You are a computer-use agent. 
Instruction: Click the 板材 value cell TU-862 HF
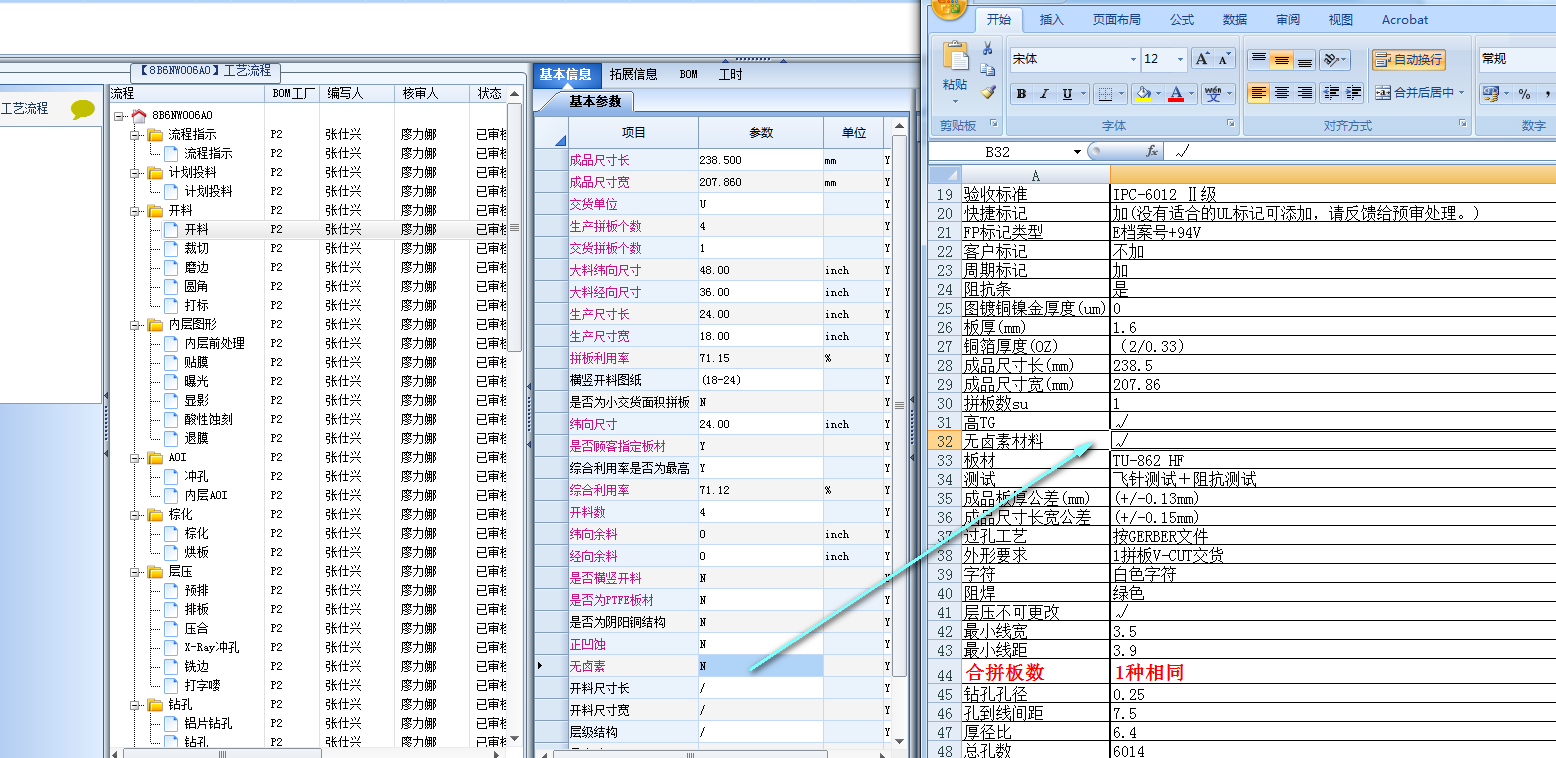(1332, 460)
